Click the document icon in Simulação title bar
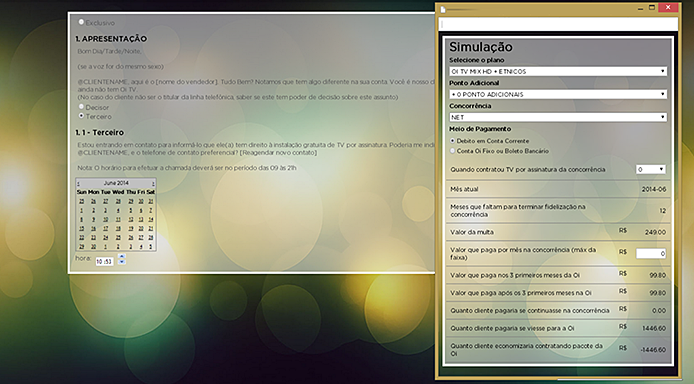 point(443,9)
